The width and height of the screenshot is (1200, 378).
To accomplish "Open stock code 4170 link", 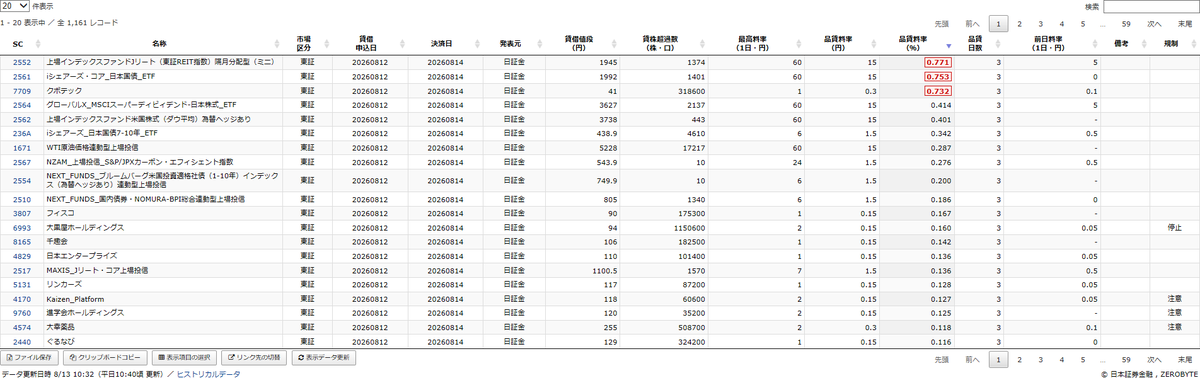I will tap(22, 299).
